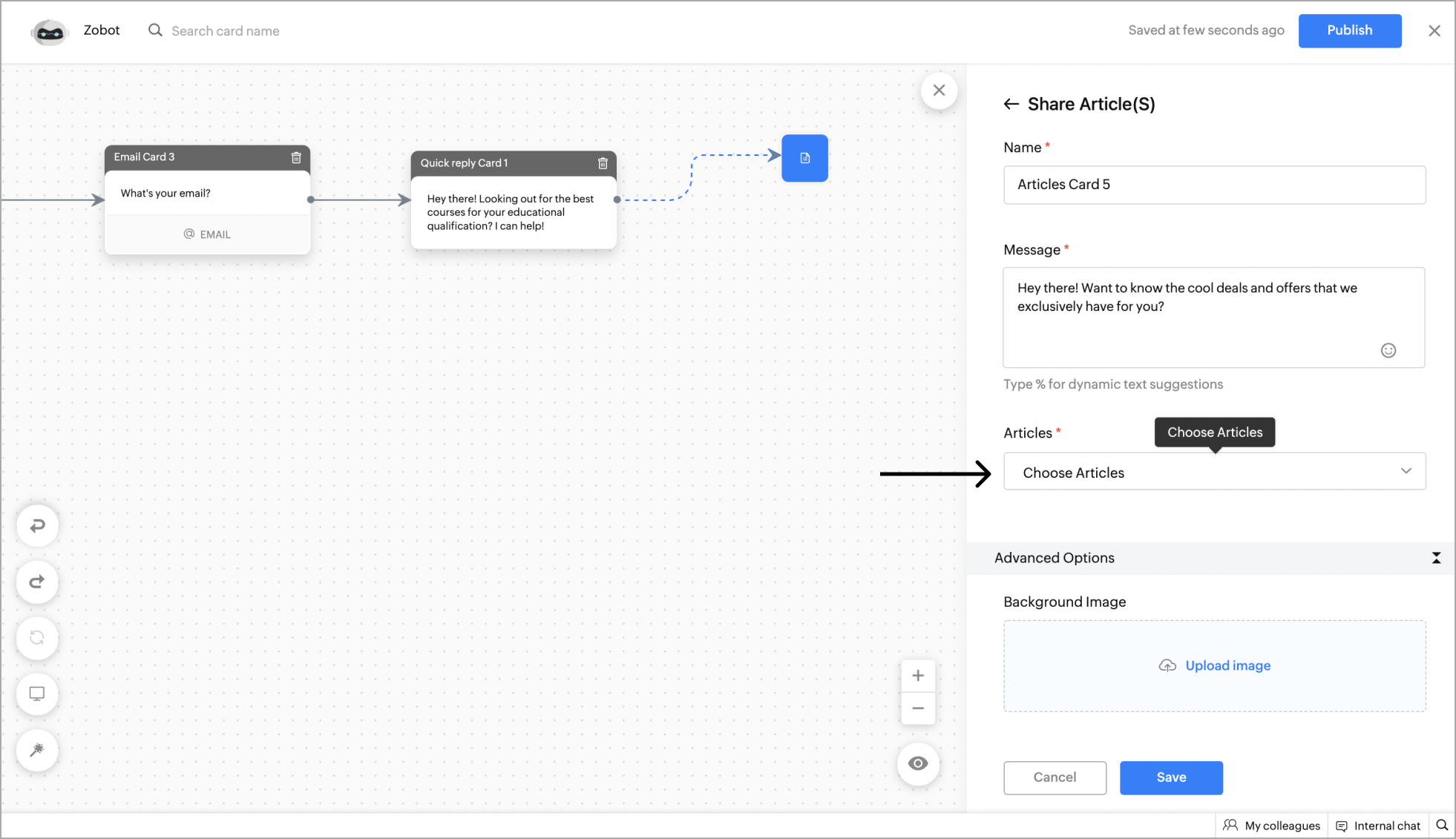The image size is (1456, 839).
Task: Click the undo arrow icon
Action: (37, 526)
